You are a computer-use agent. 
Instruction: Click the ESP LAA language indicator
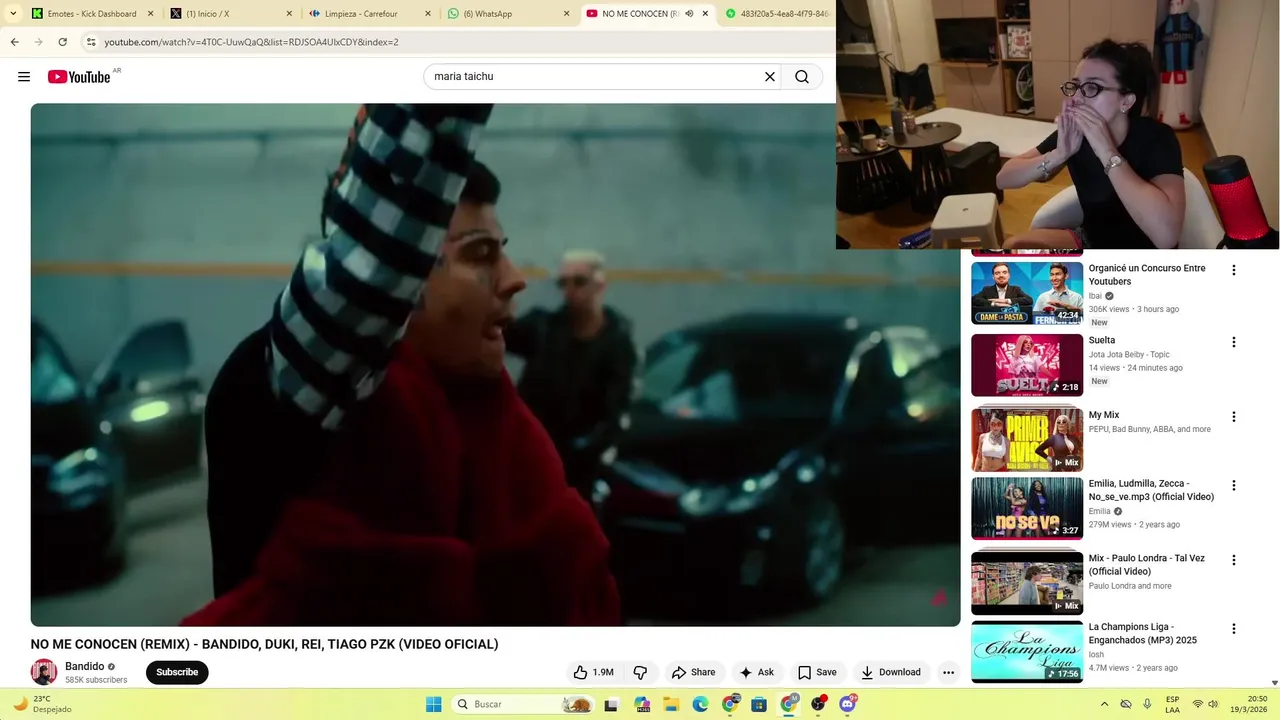coord(1172,704)
